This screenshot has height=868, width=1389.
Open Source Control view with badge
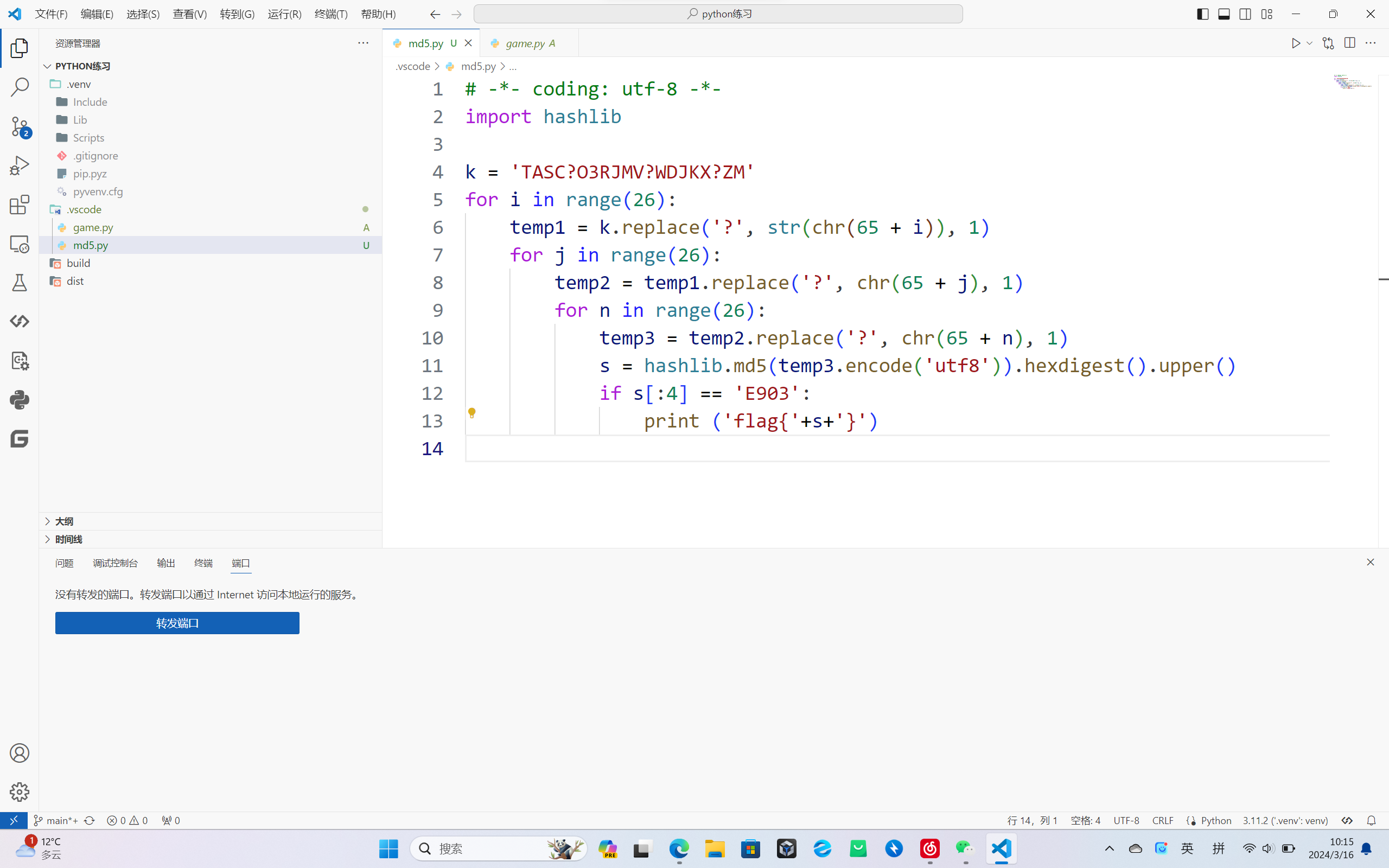click(x=20, y=126)
